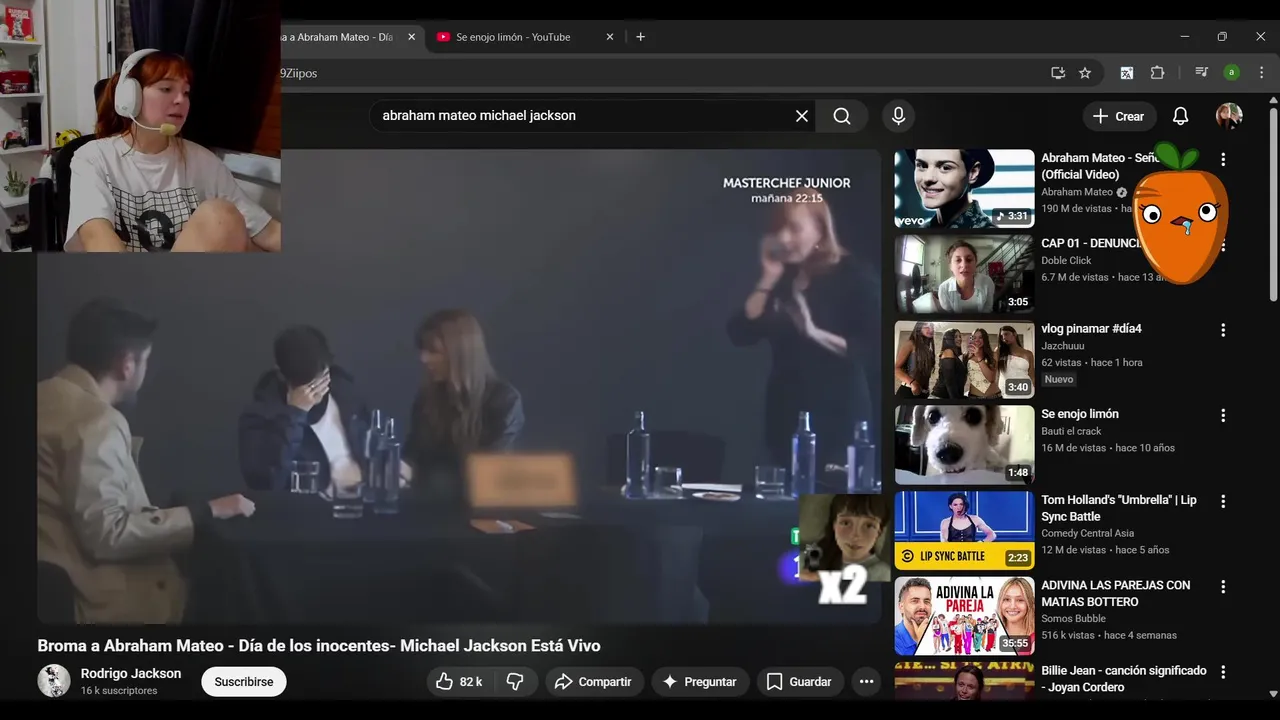Open CAP 01 DENUNCIA video thumbnail
The width and height of the screenshot is (1280, 720).
[x=964, y=274]
